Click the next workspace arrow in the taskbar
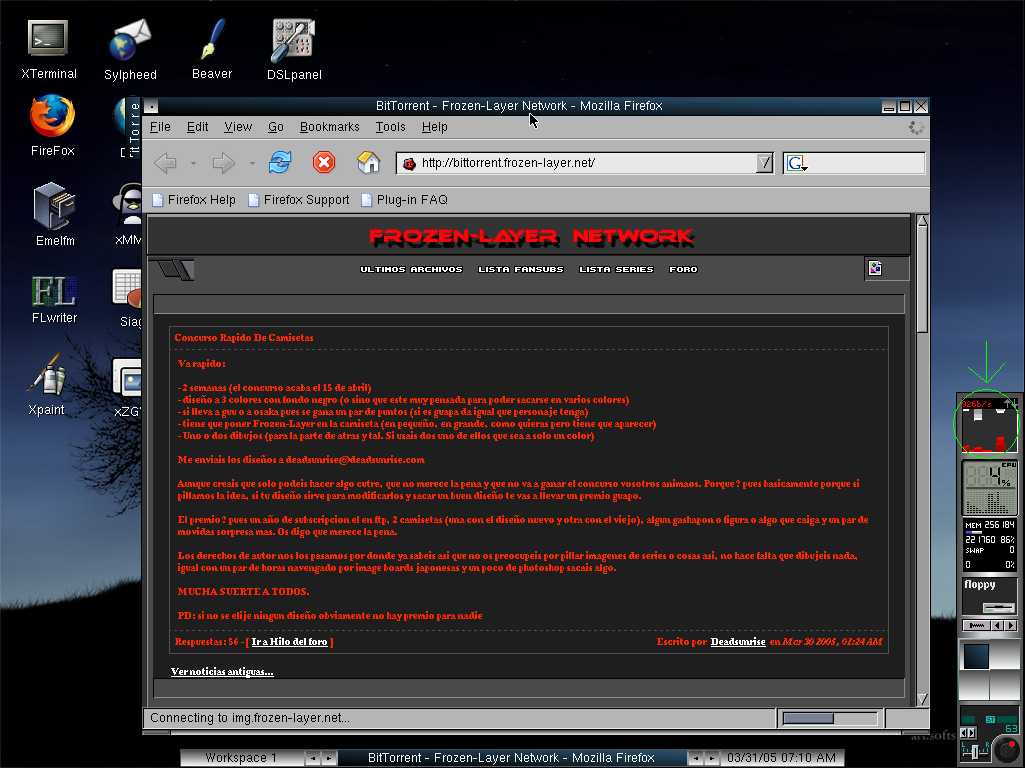This screenshot has height=768, width=1025. click(329, 758)
